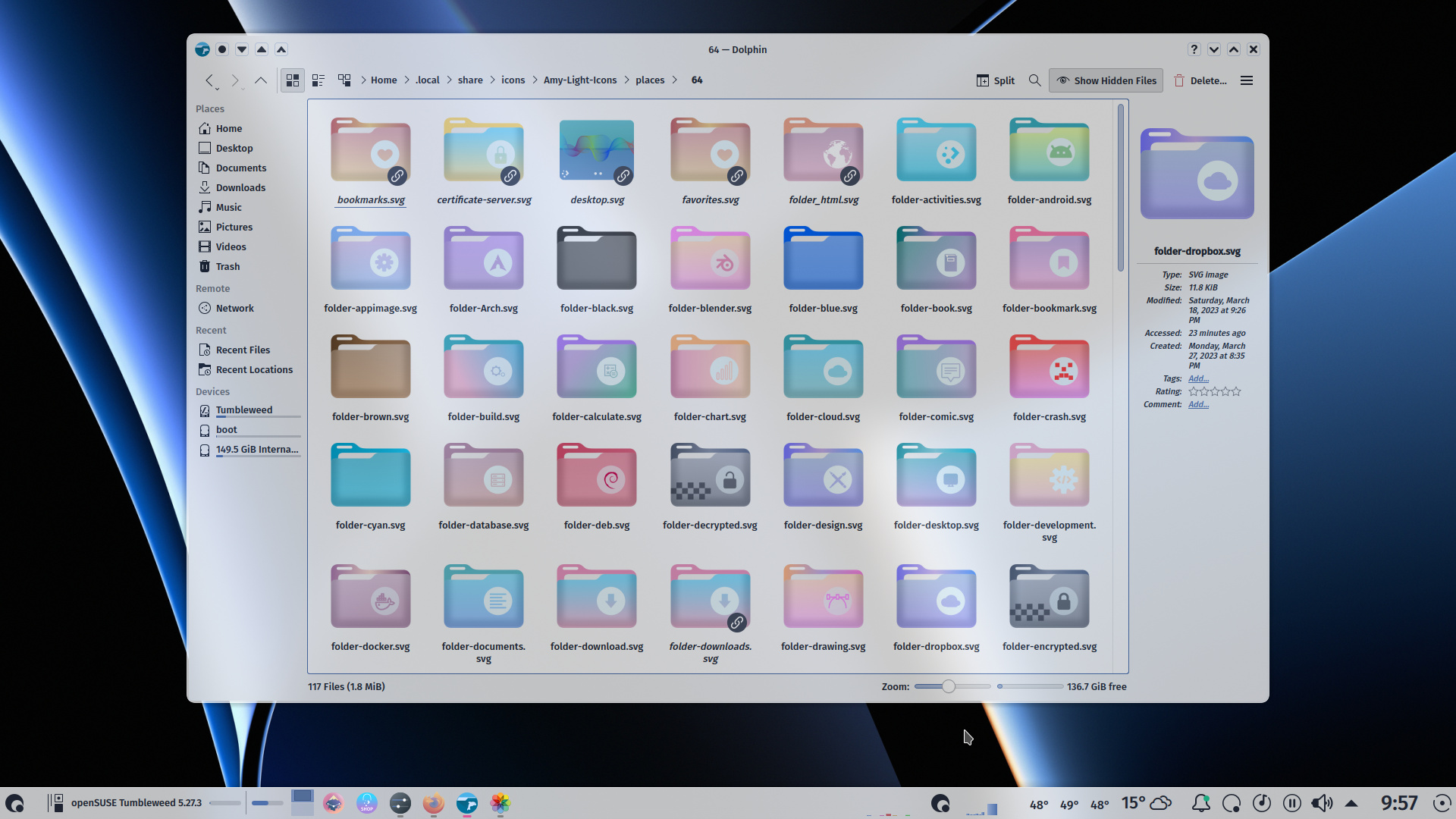The height and width of the screenshot is (819, 1456).
Task: Click the titlebar help question mark
Action: click(x=1194, y=49)
